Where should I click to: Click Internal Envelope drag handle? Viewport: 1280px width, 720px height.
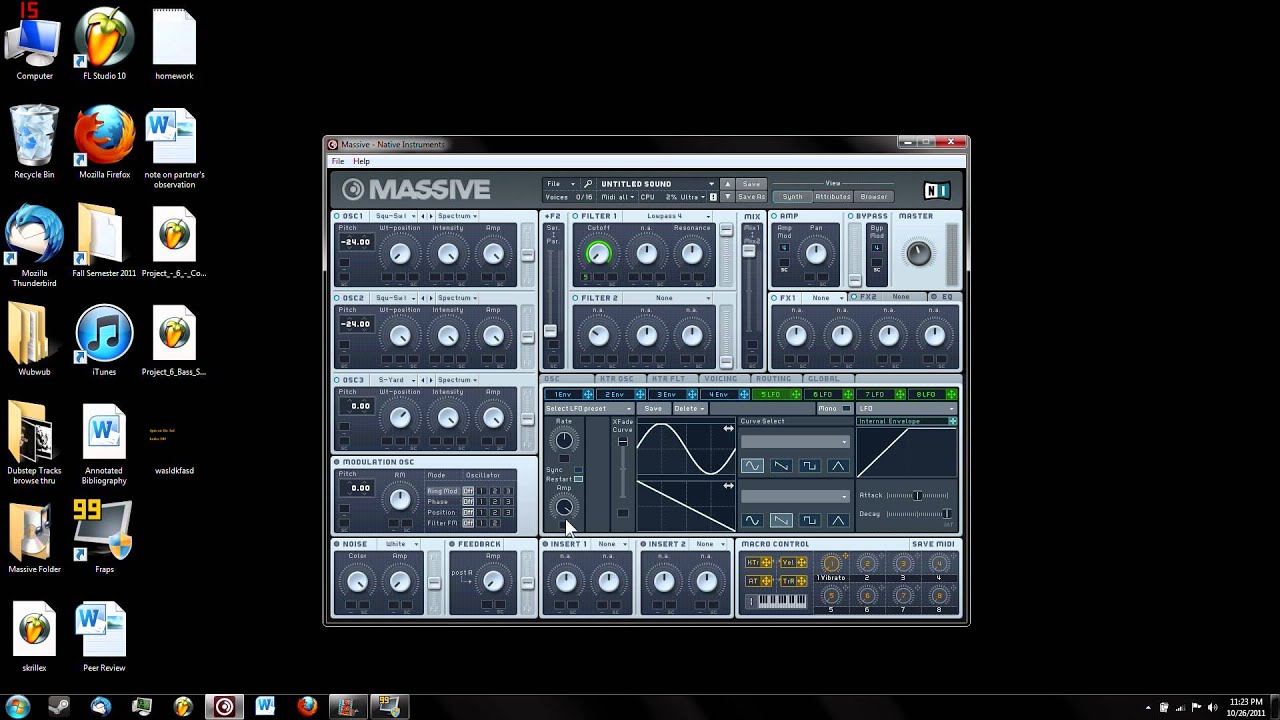[952, 421]
